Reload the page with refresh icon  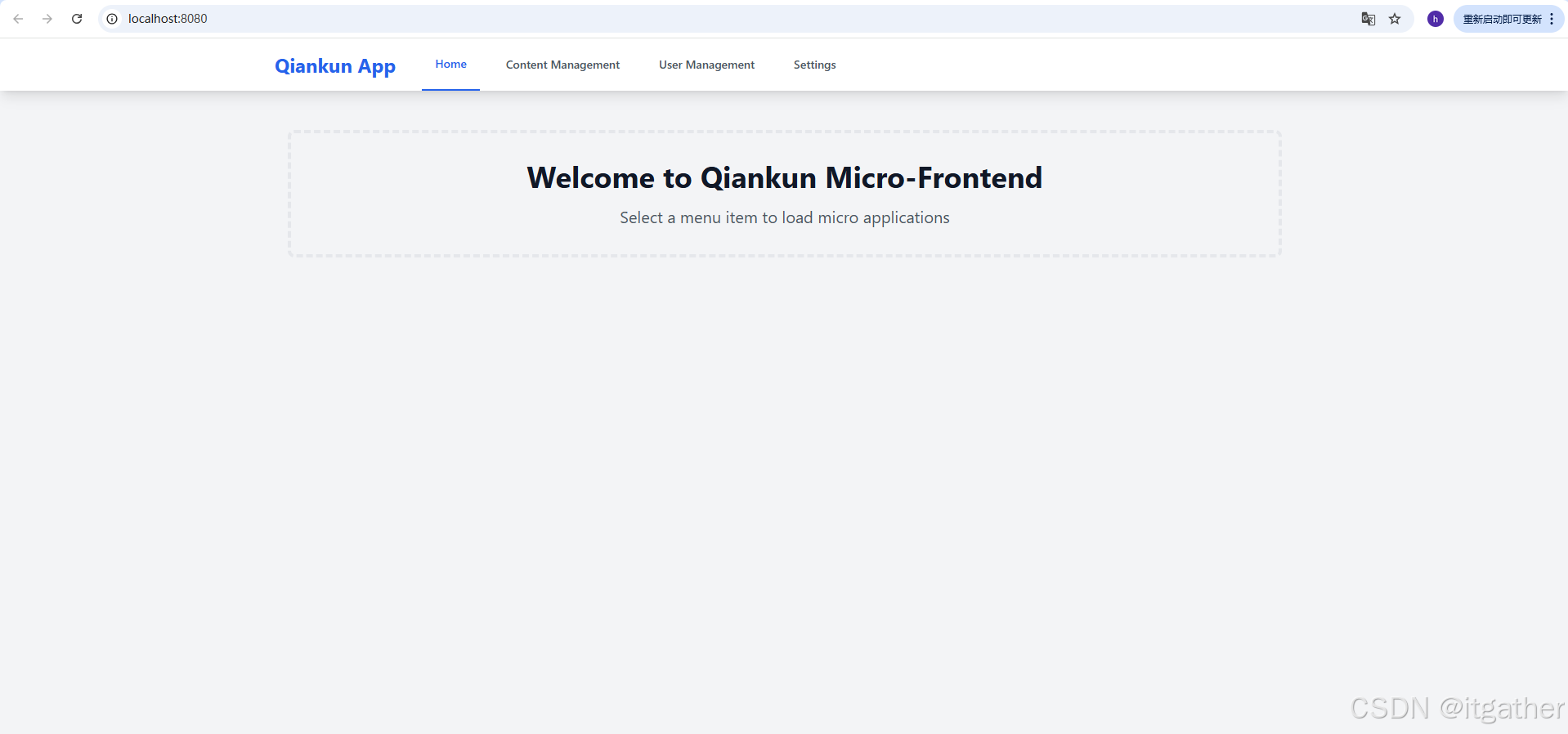point(77,19)
